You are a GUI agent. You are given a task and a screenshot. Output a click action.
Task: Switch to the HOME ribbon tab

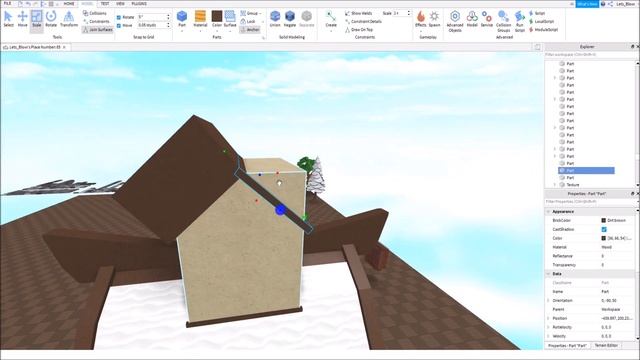69,4
